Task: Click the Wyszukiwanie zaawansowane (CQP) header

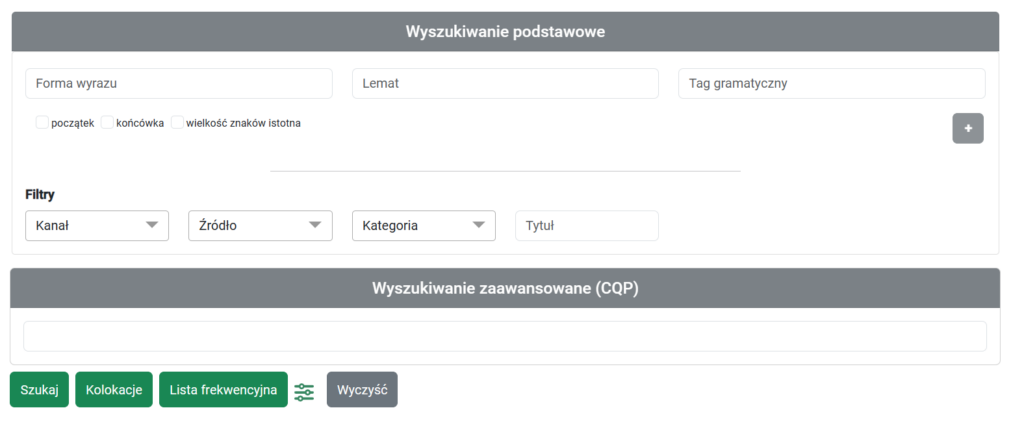Action: click(505, 288)
